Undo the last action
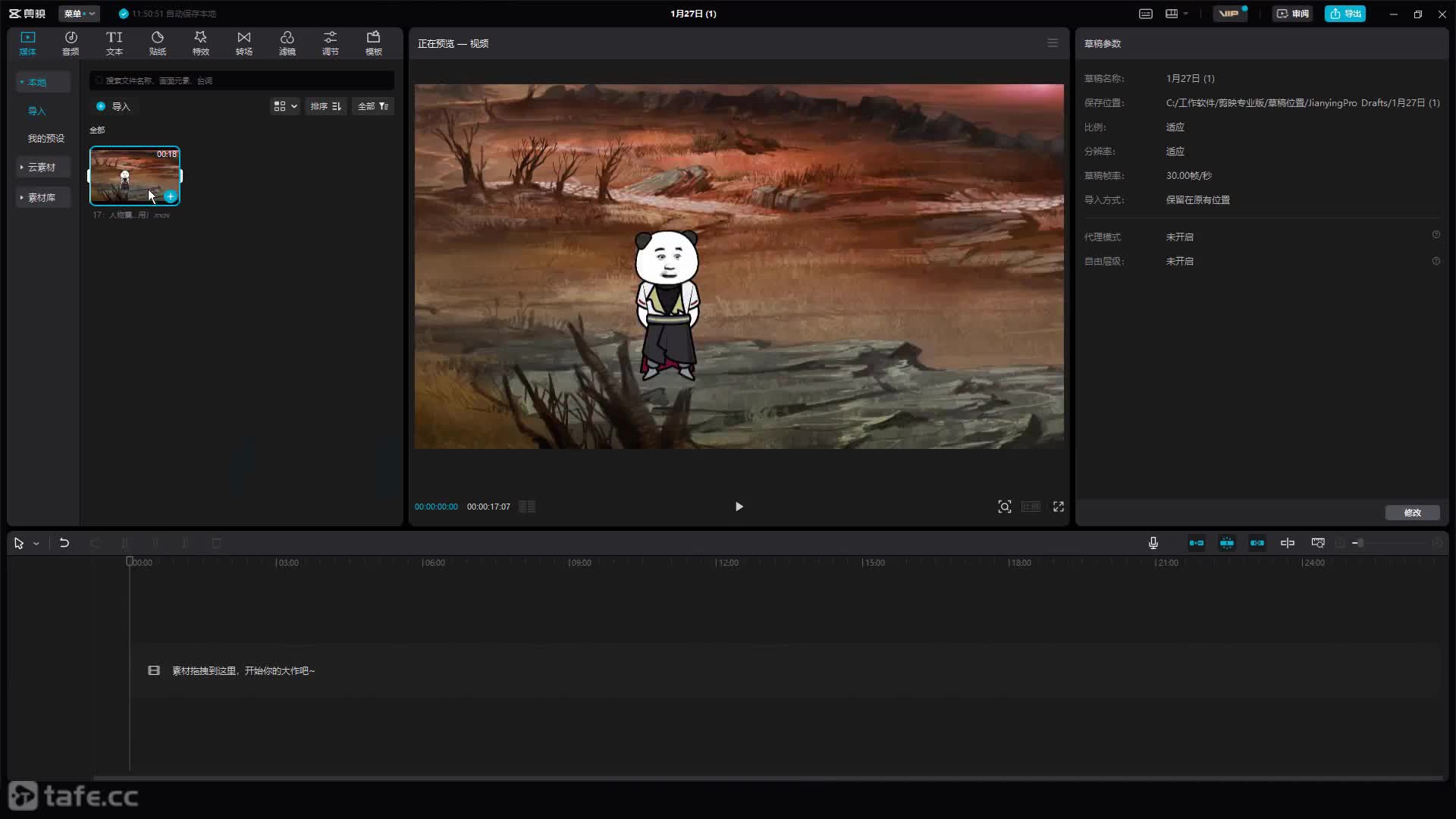The image size is (1456, 819). 64,543
